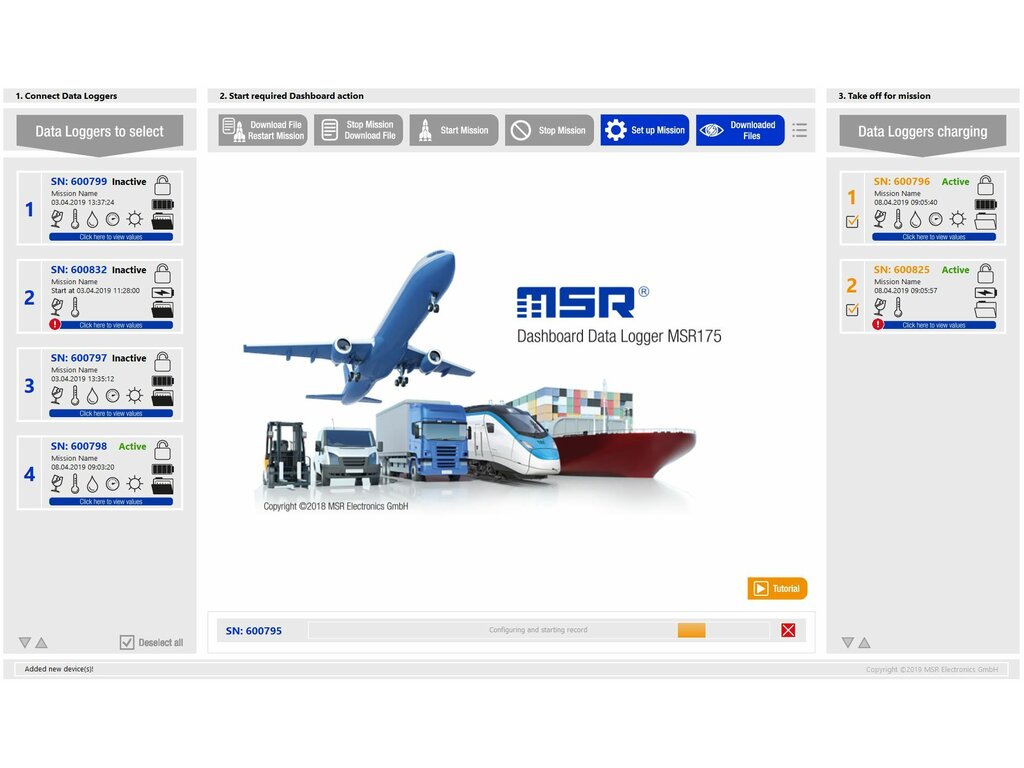Click the battery icon on SN 600799
Screen dimensions: 1024x768
pos(163,204)
